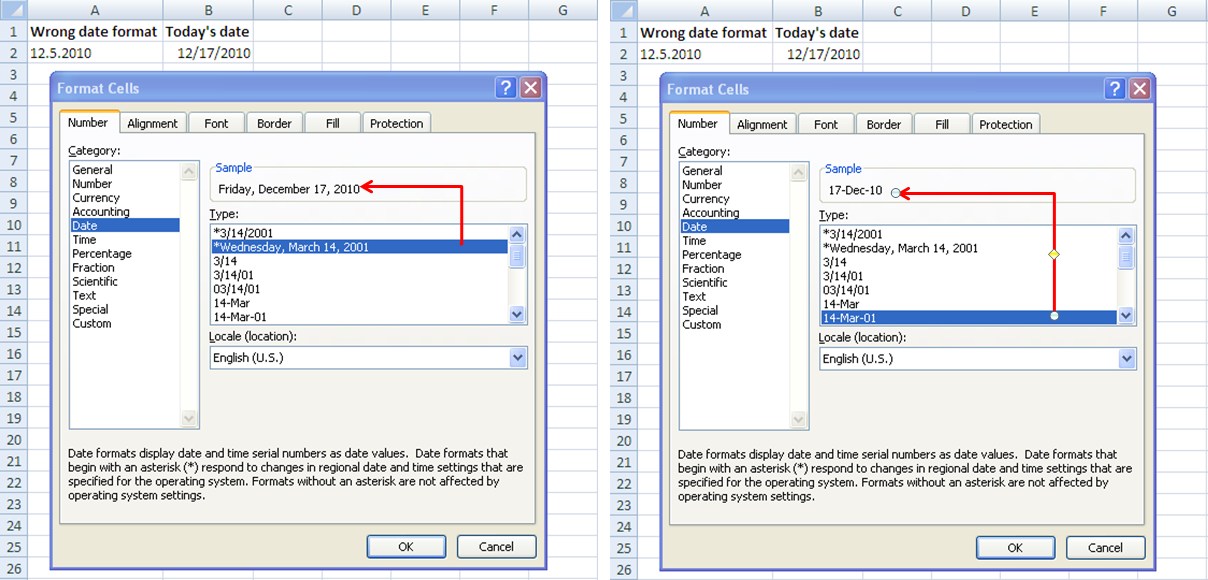Switch to the Font tab
The width and height of the screenshot is (1208, 580).
(x=216, y=122)
